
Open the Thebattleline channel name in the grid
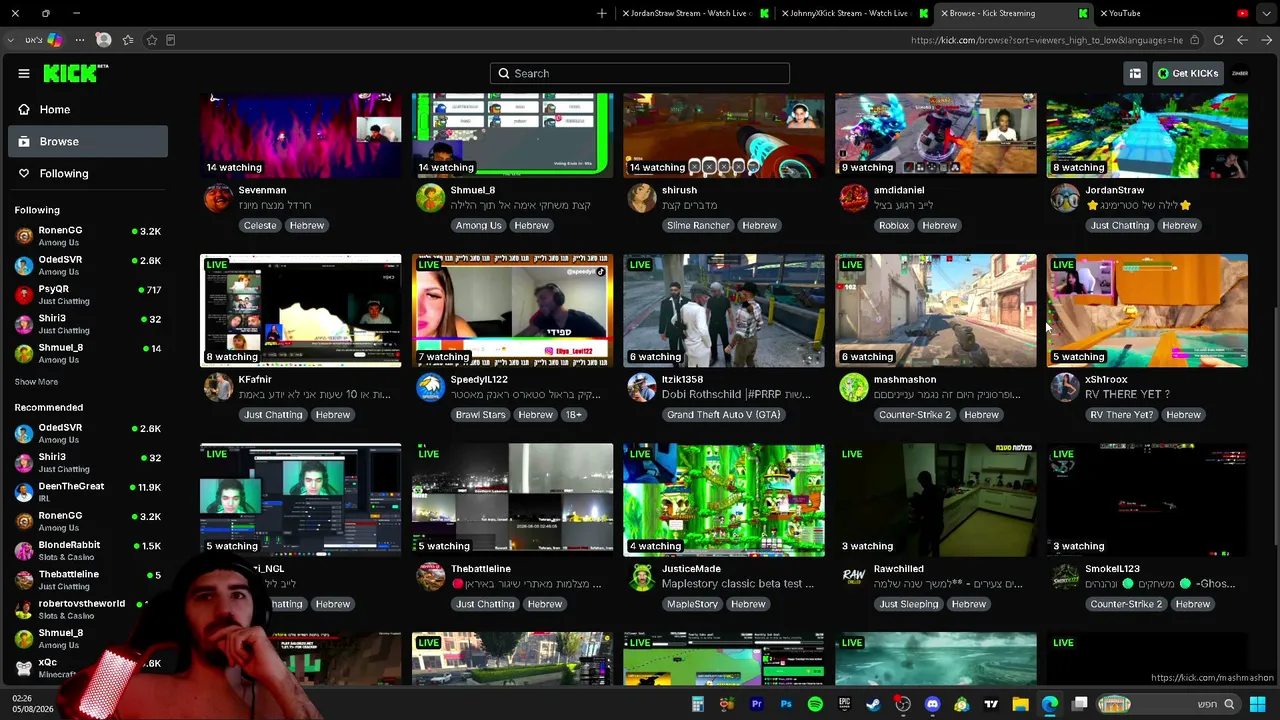481,569
